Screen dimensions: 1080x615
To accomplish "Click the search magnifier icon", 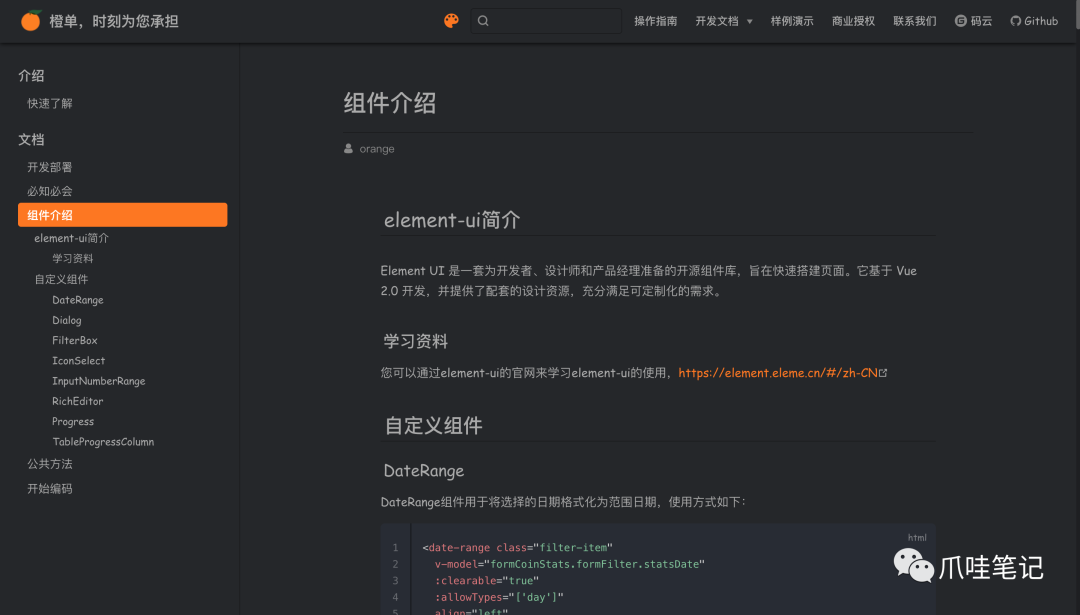I will (x=483, y=21).
